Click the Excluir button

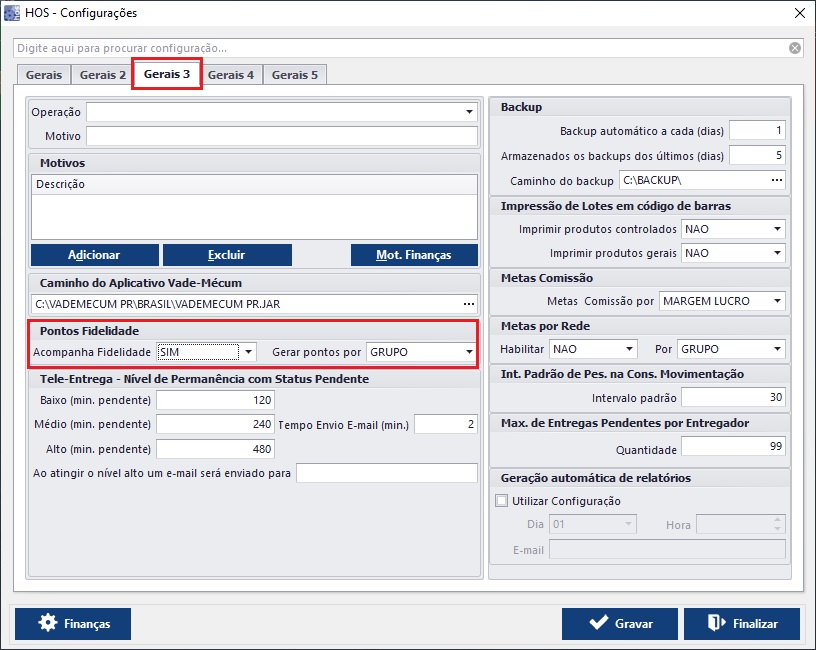tap(227, 255)
